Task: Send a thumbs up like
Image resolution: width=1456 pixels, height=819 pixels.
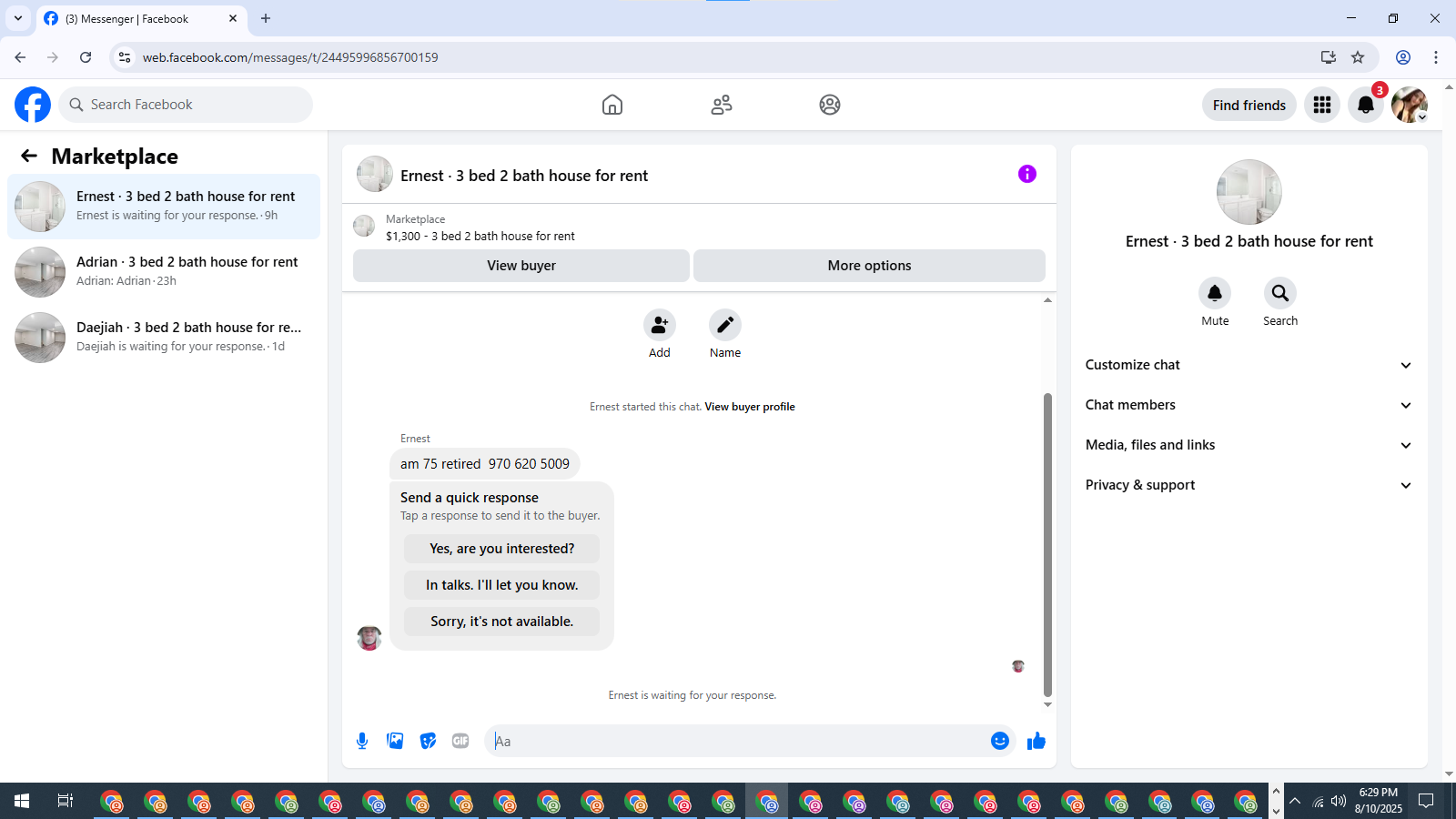Action: [1036, 741]
